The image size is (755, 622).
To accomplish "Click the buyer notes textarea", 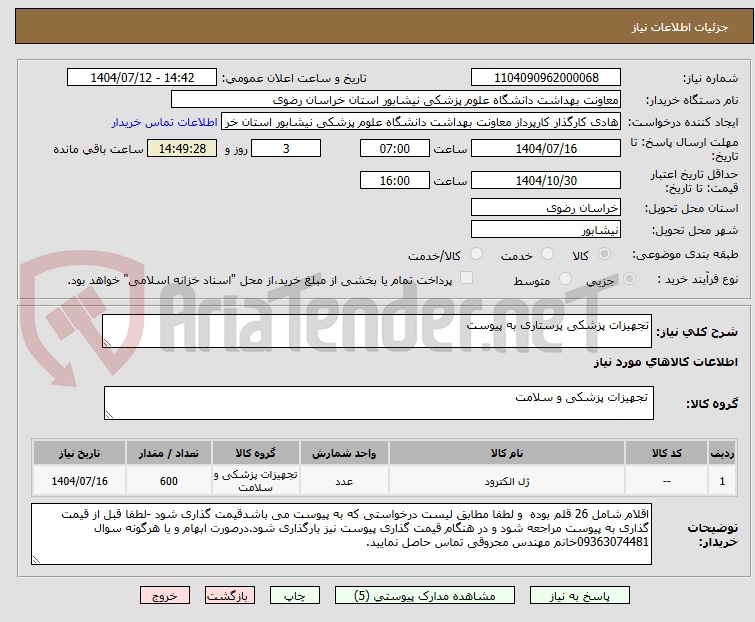I will [x=341, y=534].
